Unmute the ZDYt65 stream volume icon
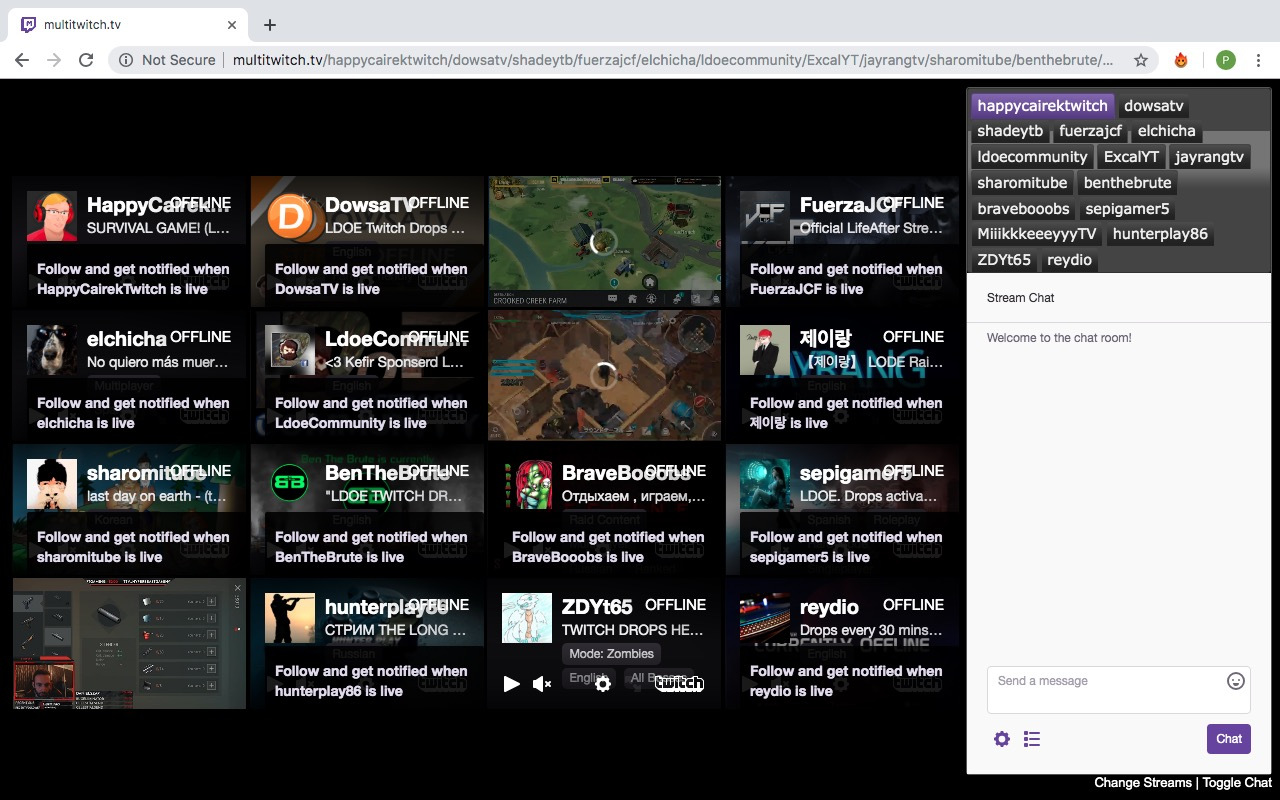This screenshot has width=1280, height=800. [x=542, y=684]
